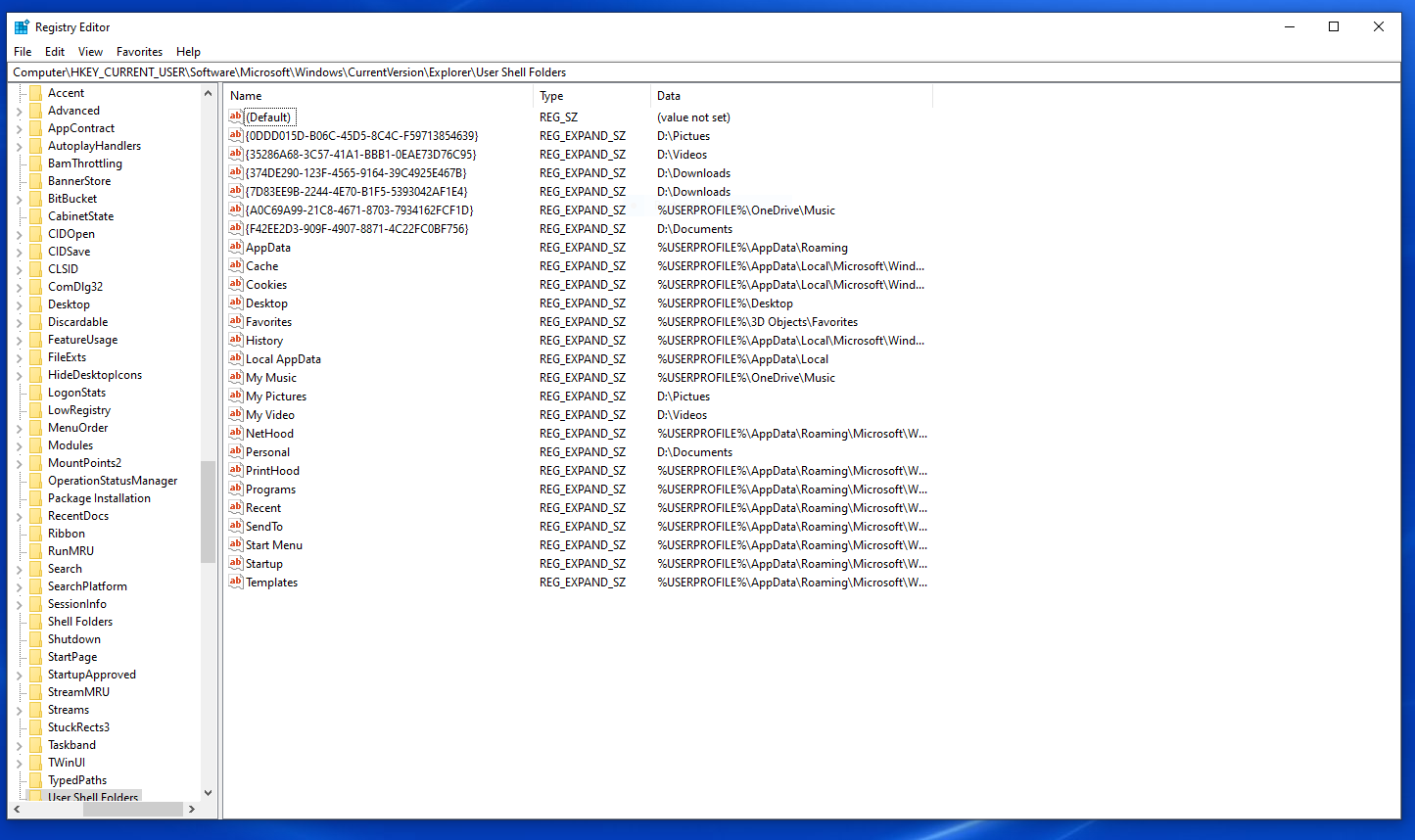
Task: Click the icon beside the Favorites value
Action: (x=235, y=321)
